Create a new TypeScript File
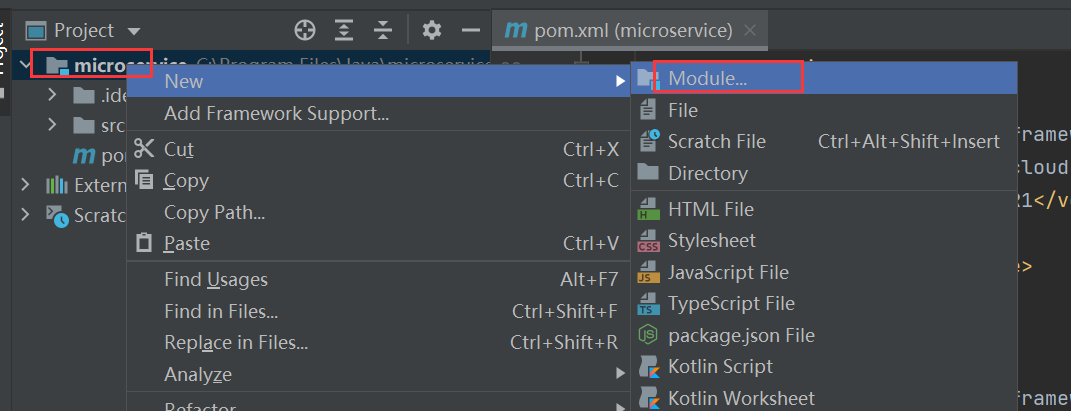 (x=824, y=303)
